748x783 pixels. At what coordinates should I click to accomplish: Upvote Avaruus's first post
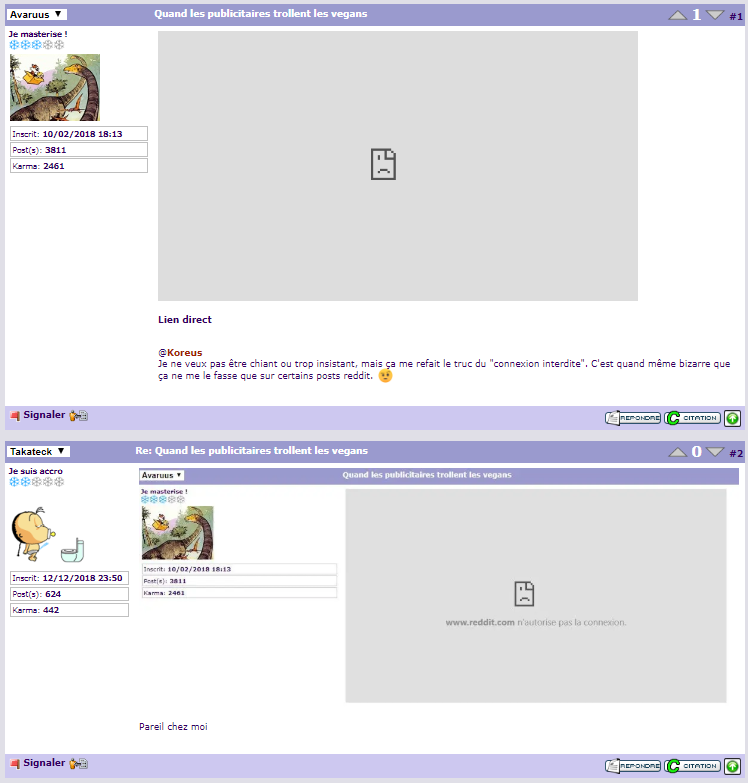677,15
